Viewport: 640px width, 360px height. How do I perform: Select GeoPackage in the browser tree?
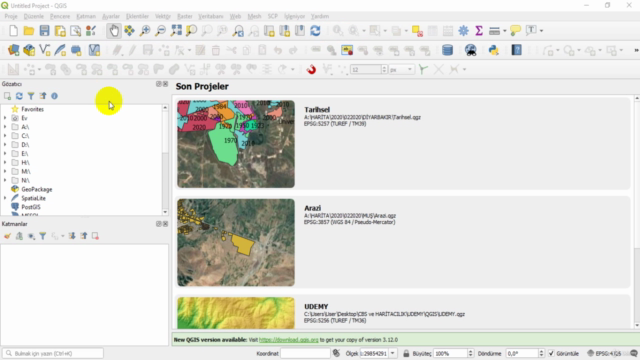pyautogui.click(x=37, y=189)
